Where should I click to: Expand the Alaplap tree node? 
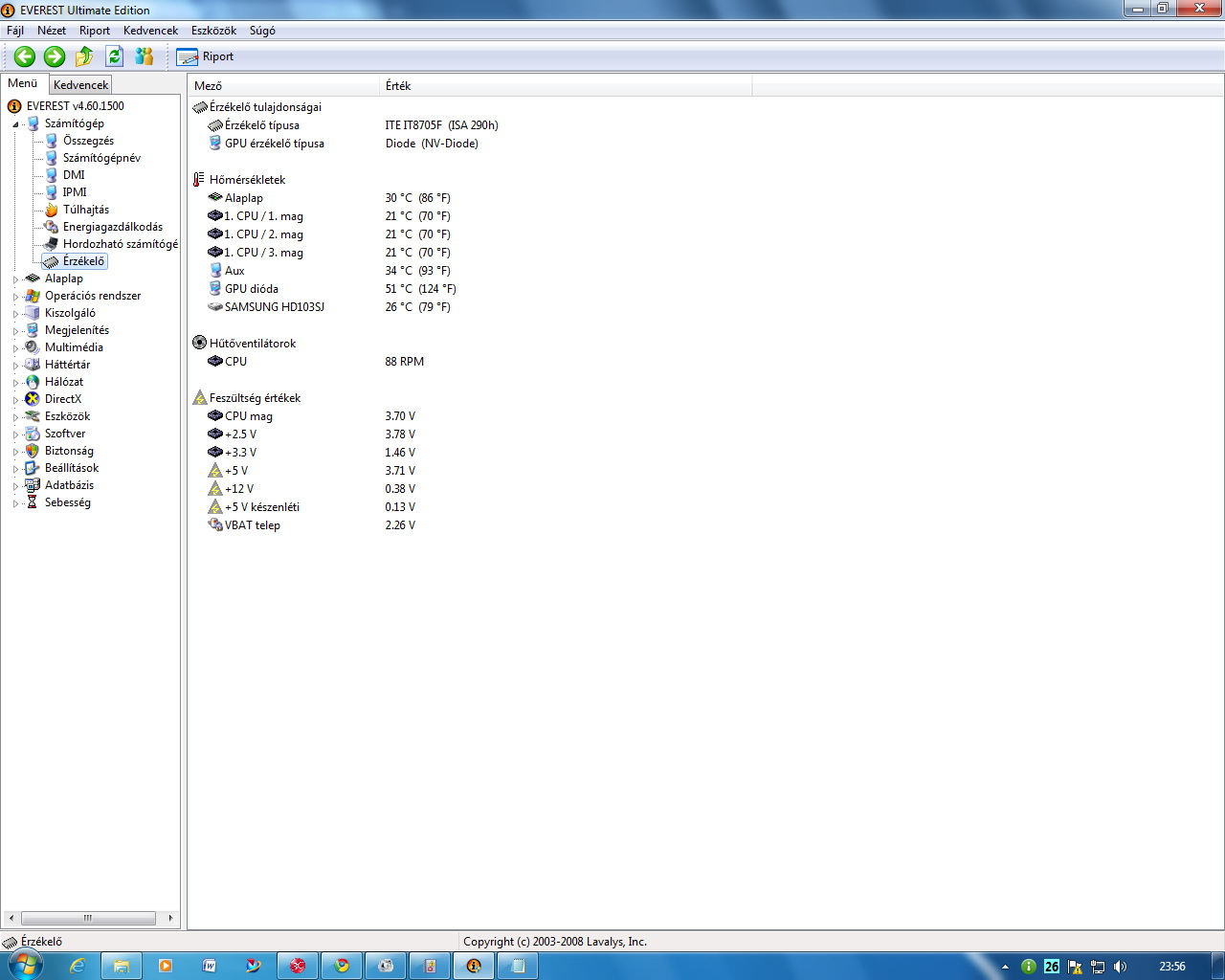(15, 279)
